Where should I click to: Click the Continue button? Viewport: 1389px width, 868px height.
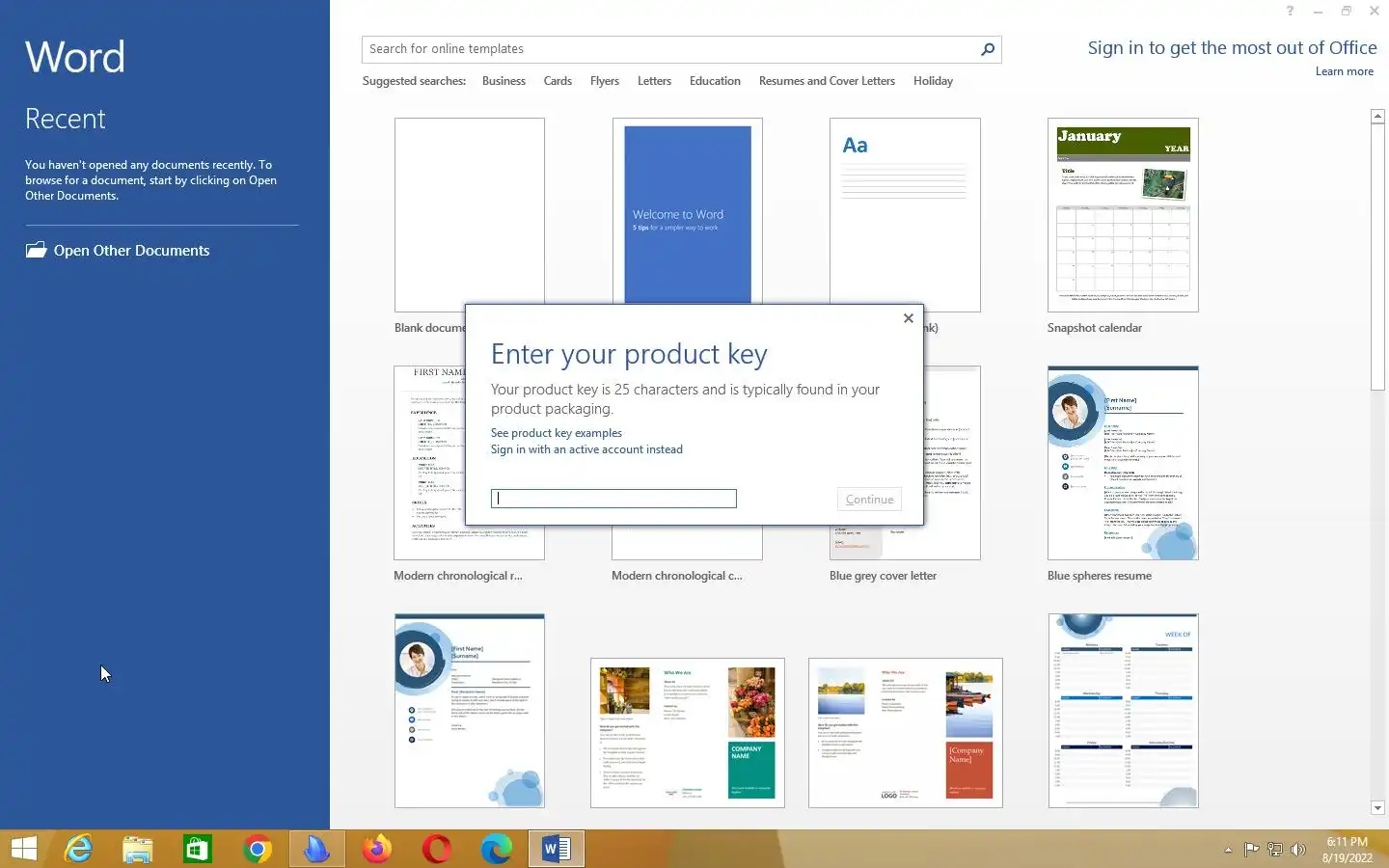point(869,500)
